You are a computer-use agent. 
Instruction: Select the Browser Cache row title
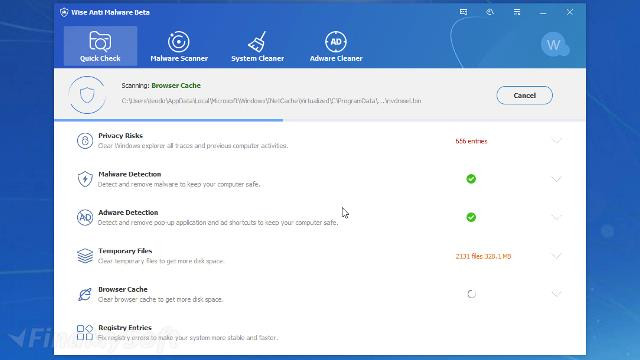pyautogui.click(x=123, y=289)
